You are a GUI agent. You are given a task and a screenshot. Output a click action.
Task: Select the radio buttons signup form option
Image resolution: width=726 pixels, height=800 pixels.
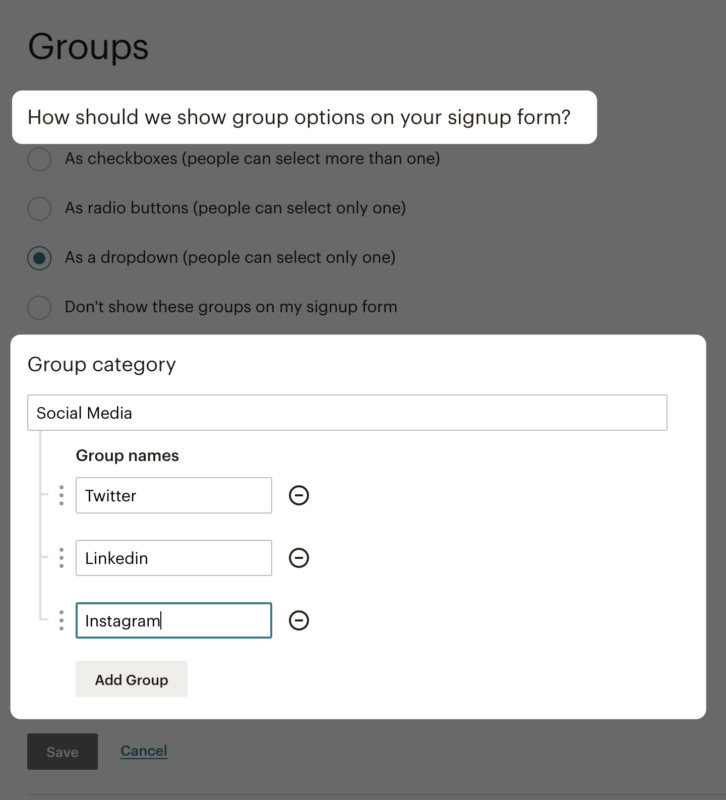(x=39, y=208)
